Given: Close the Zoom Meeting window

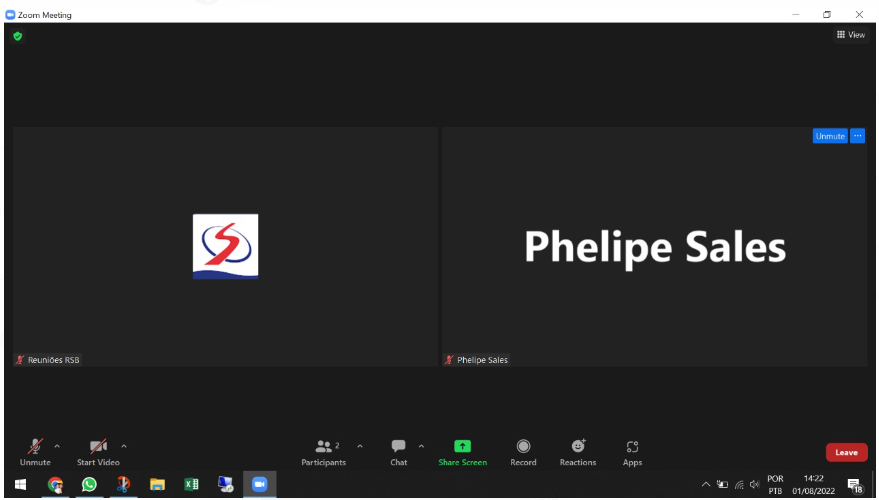Looking at the screenshot, I should [859, 15].
